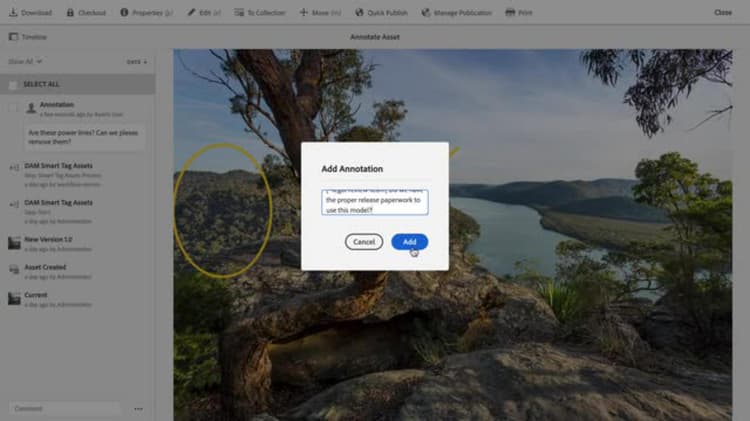Click the New Version 1.0 thumbnail
Image resolution: width=750 pixels, height=421 pixels.
(x=14, y=243)
